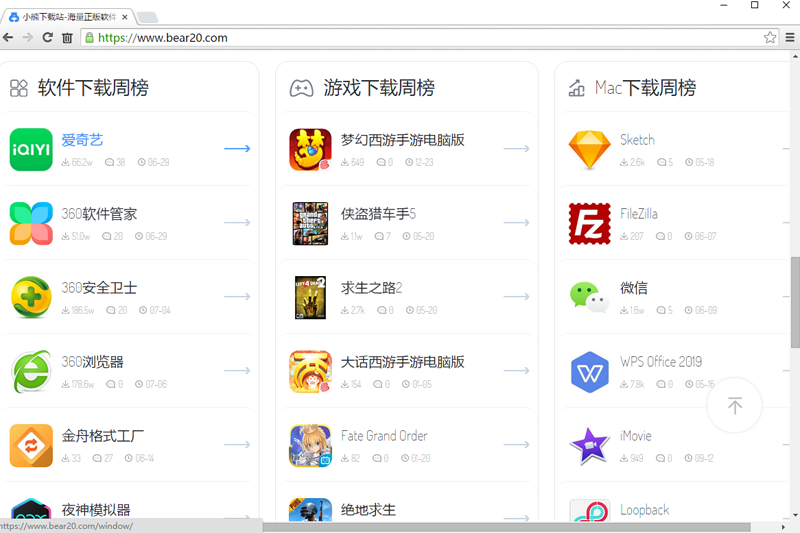Screen dimensions: 800x533
Task: Open the 求生之路2 link
Action: [x=371, y=288]
